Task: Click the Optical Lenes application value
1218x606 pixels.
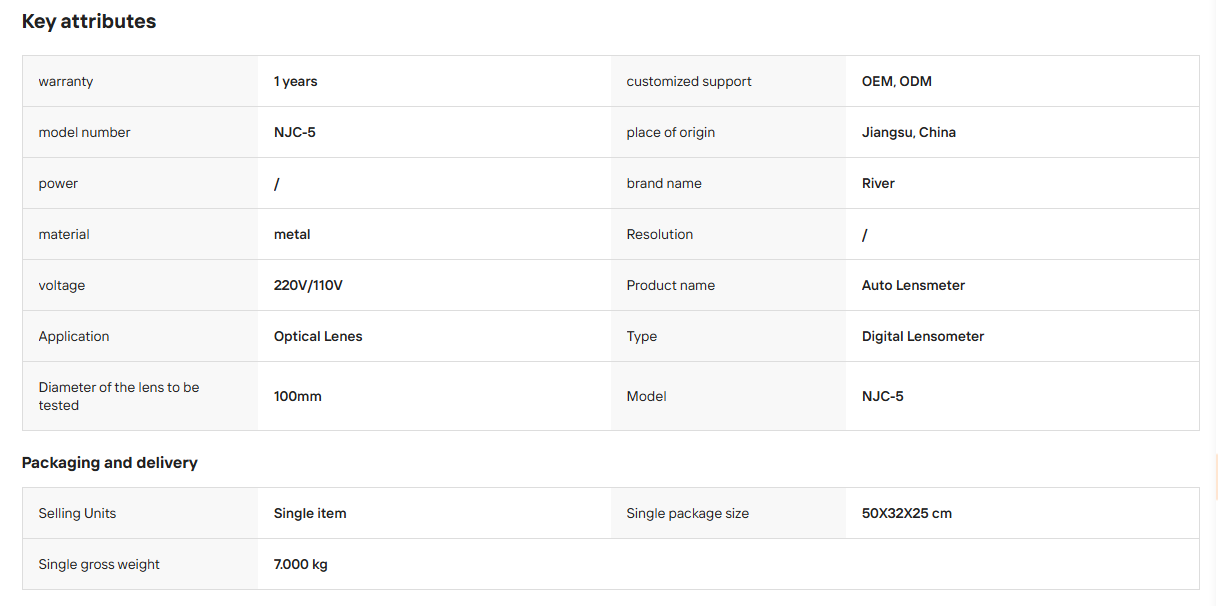Action: [318, 336]
